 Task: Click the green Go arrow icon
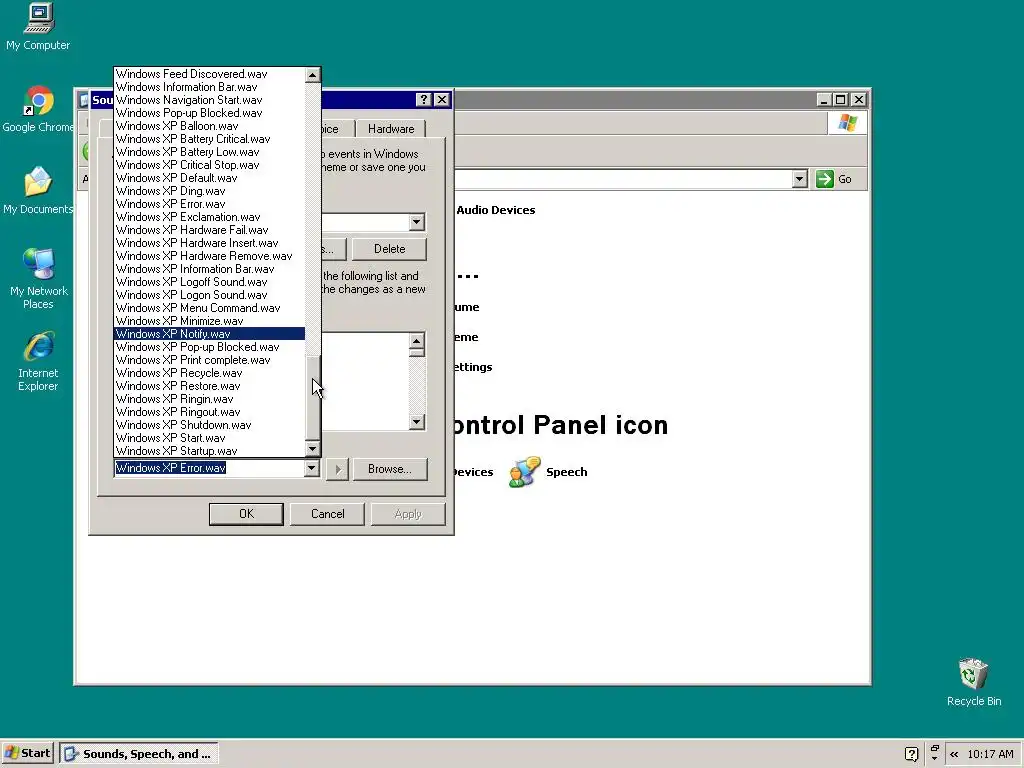[825, 179]
